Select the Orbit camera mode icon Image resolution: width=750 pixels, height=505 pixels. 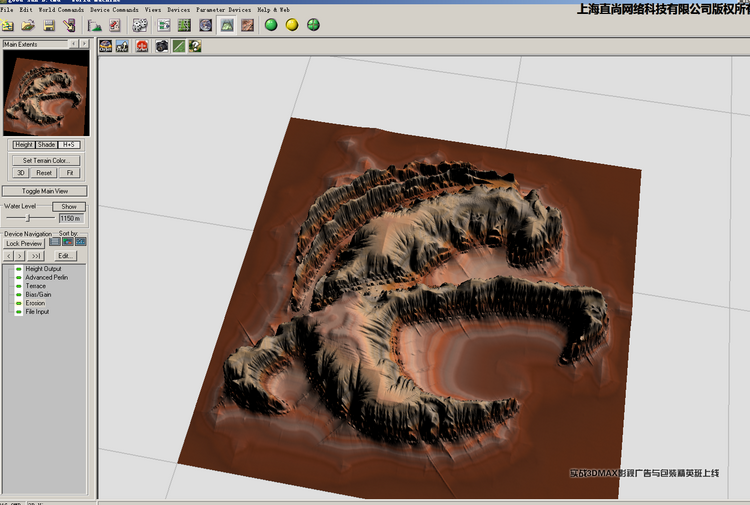[105, 46]
